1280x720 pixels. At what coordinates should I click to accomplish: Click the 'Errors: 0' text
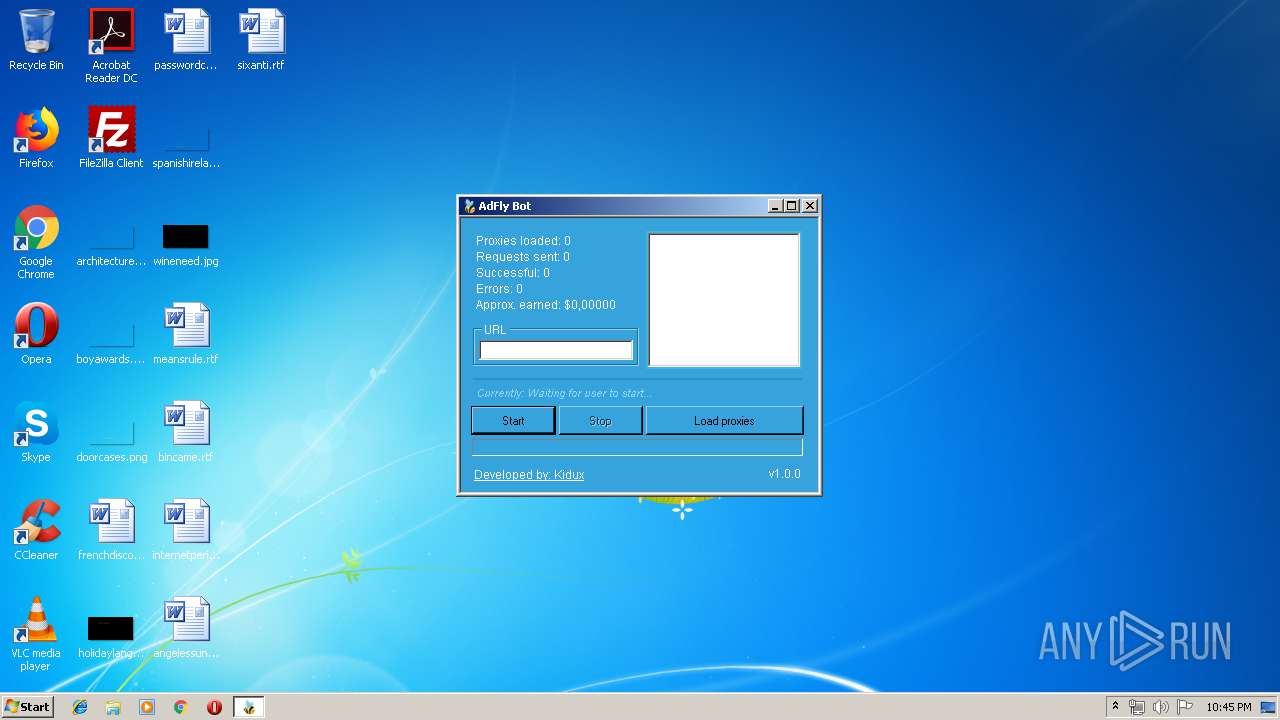pos(499,289)
